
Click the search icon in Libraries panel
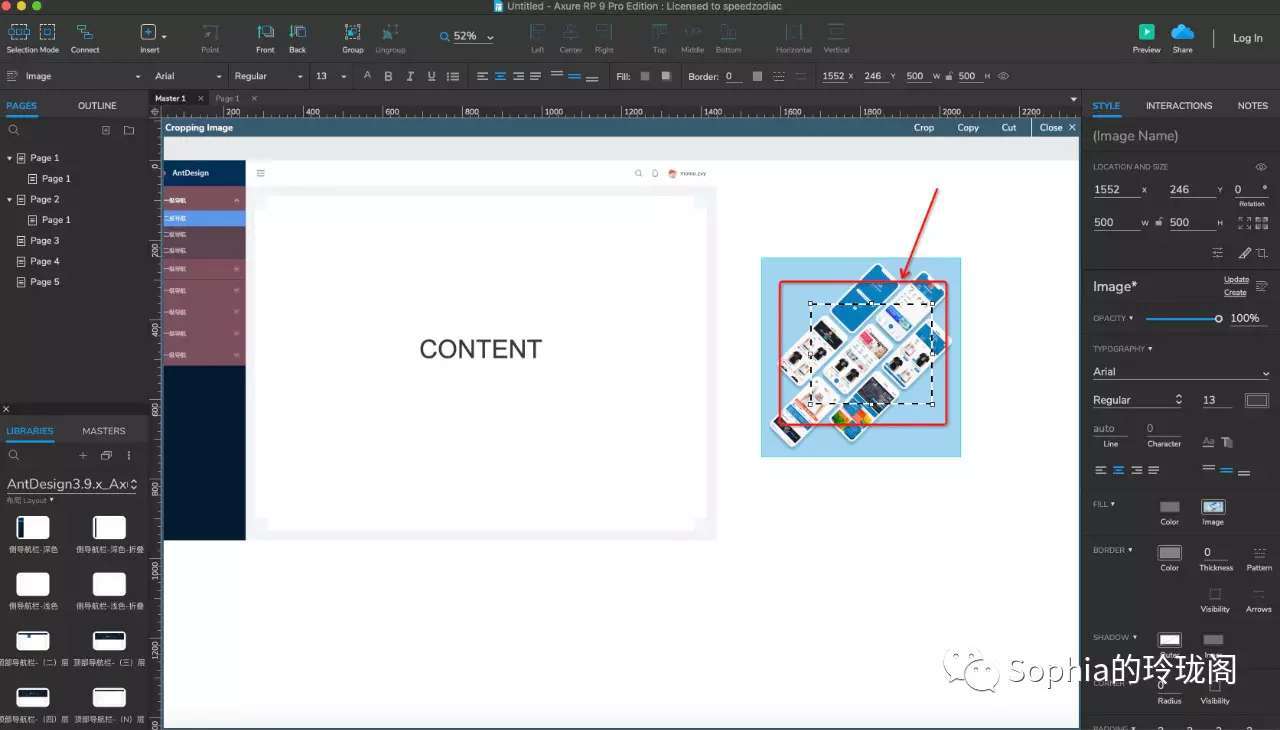click(x=14, y=455)
